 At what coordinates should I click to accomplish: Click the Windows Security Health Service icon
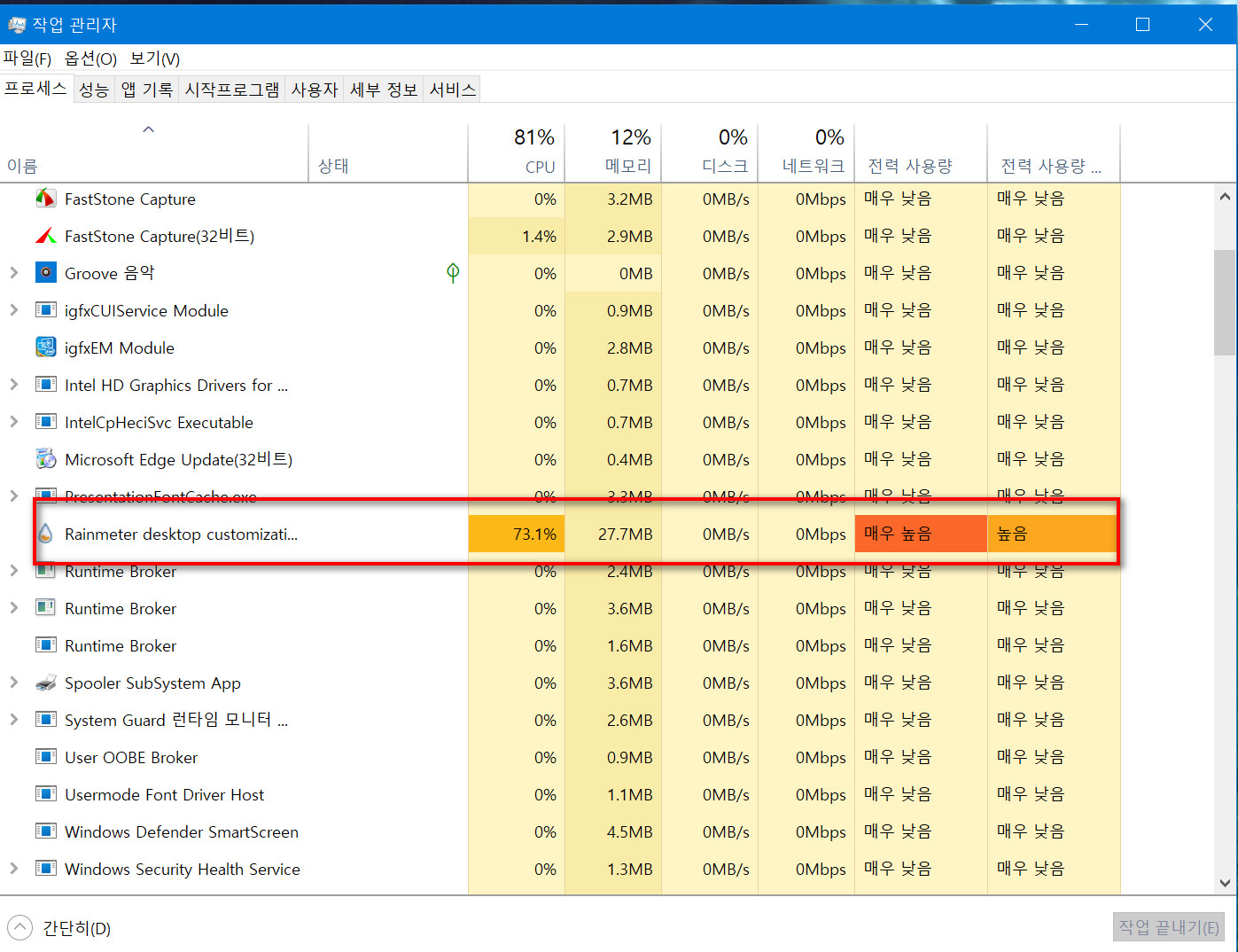tap(45, 869)
